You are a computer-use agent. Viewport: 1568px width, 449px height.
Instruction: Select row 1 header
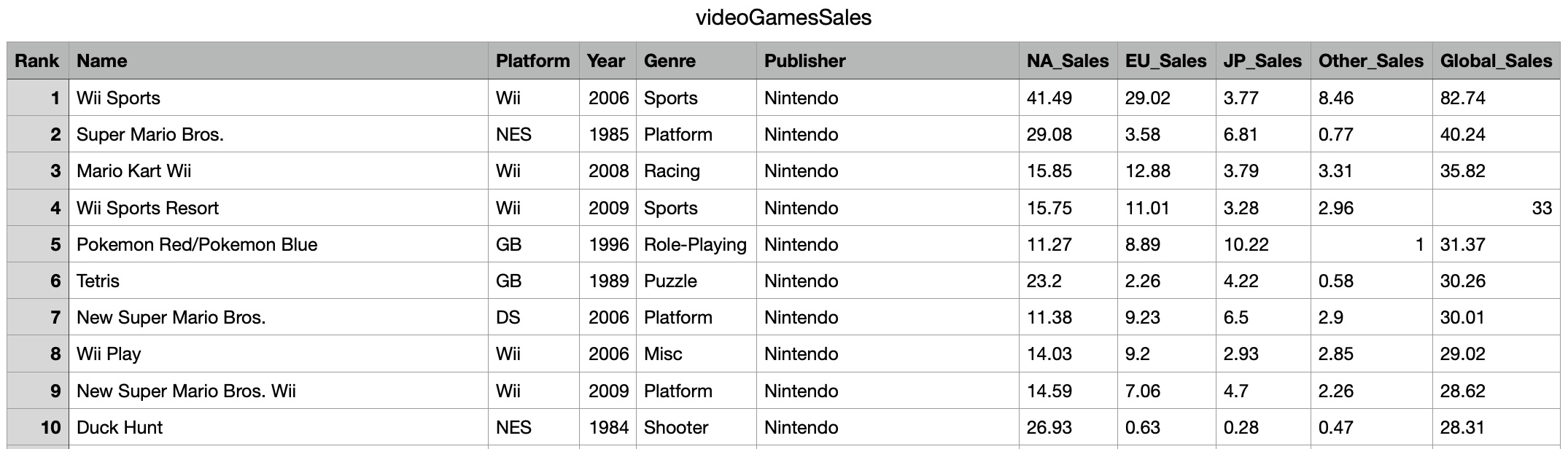[x=38, y=98]
